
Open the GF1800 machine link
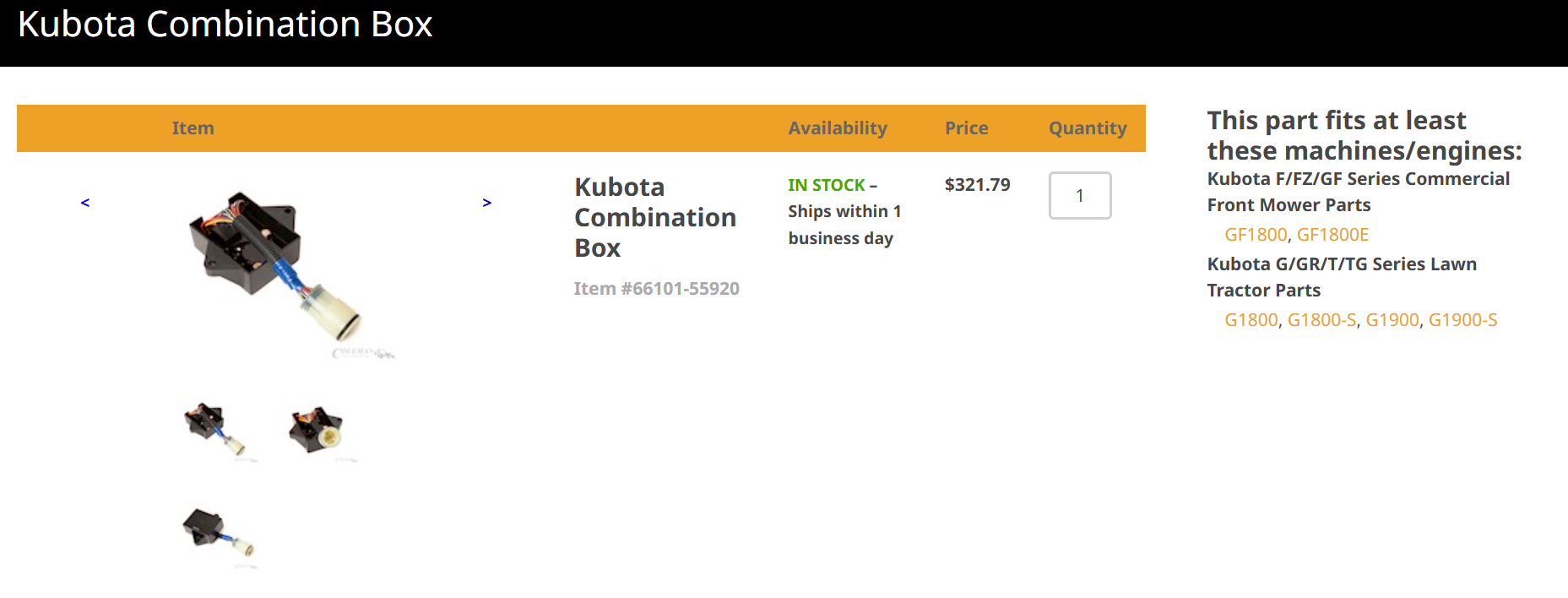tap(1256, 235)
